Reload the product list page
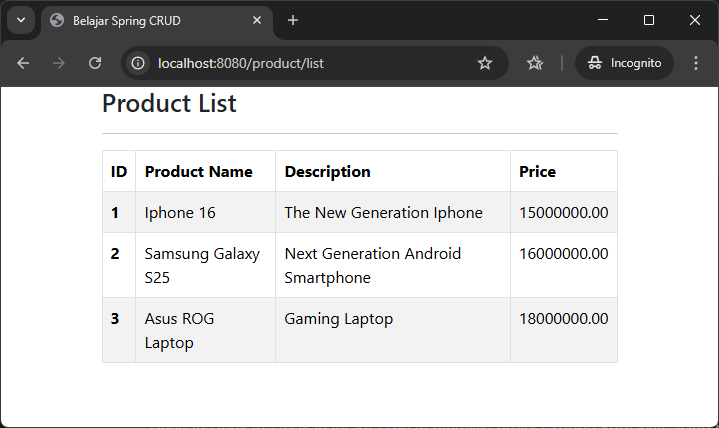The image size is (719, 428). [x=95, y=63]
